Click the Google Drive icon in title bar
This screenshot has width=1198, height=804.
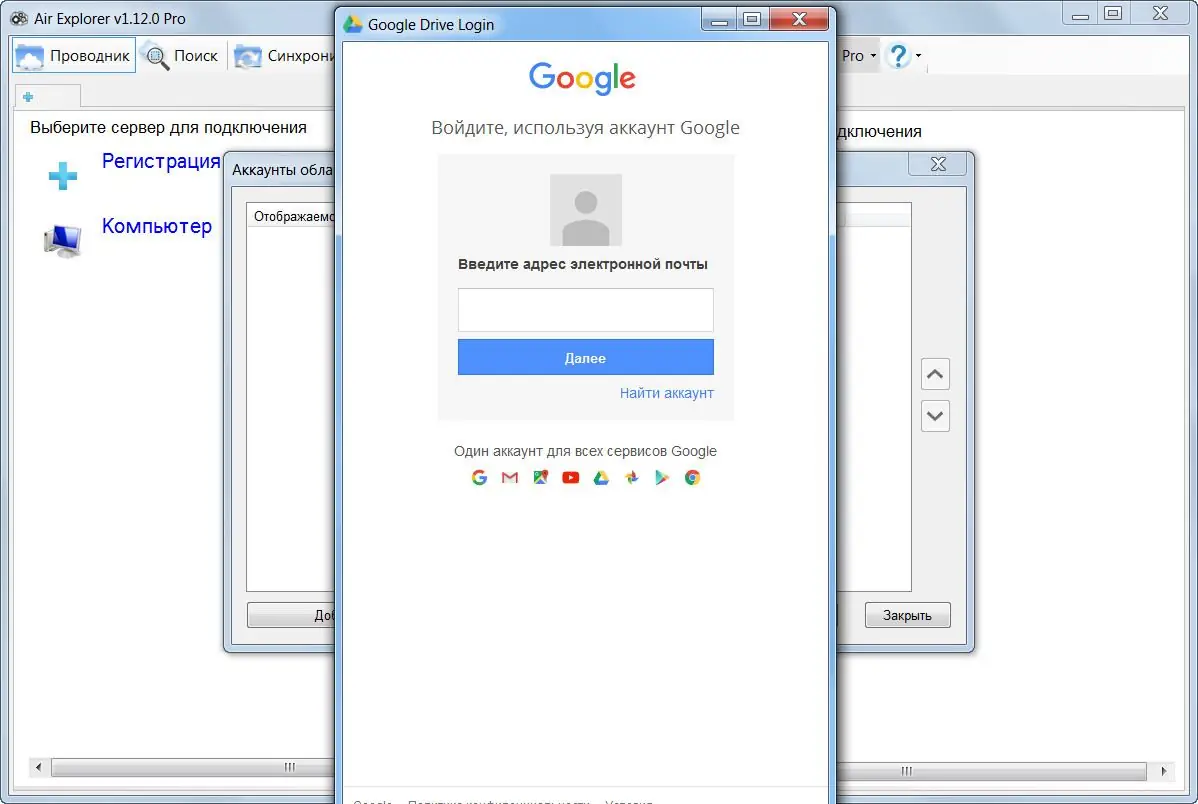tap(352, 24)
